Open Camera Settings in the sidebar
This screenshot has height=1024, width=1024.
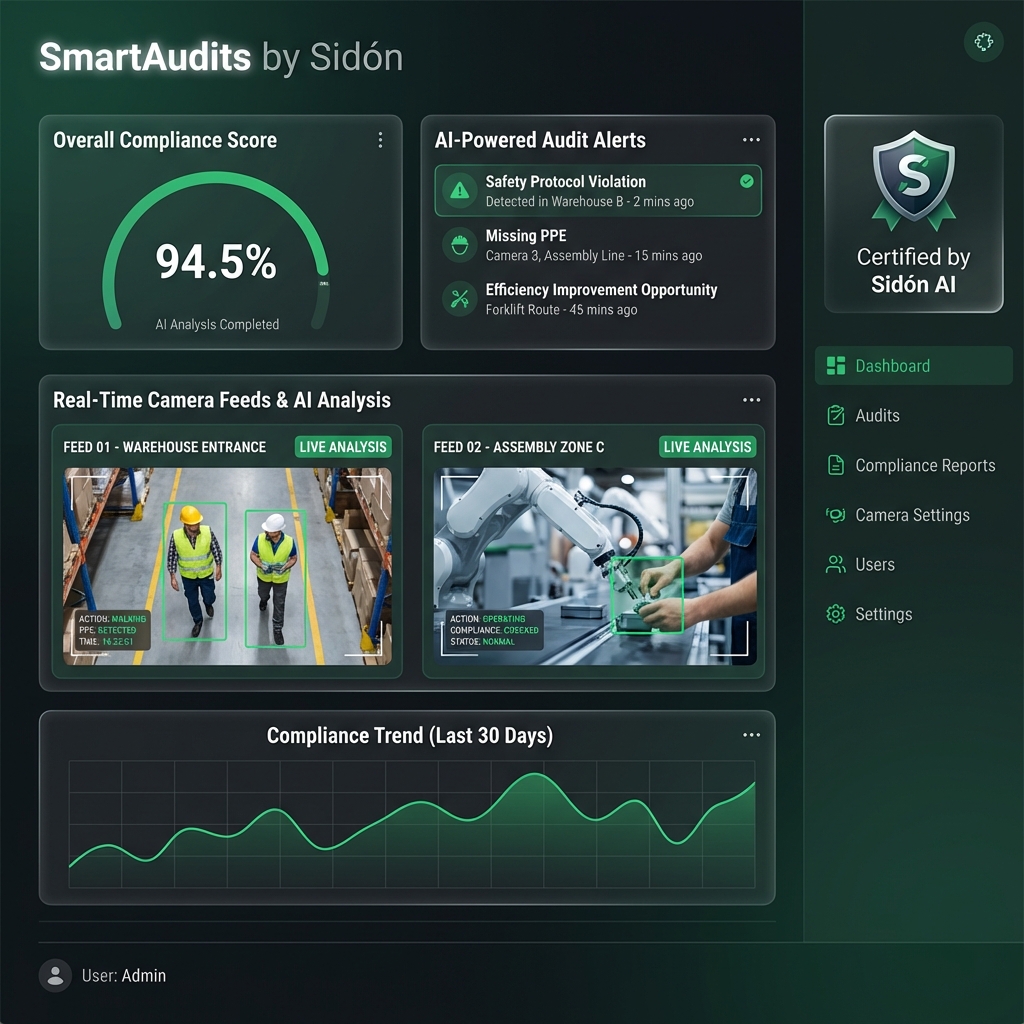tap(912, 515)
